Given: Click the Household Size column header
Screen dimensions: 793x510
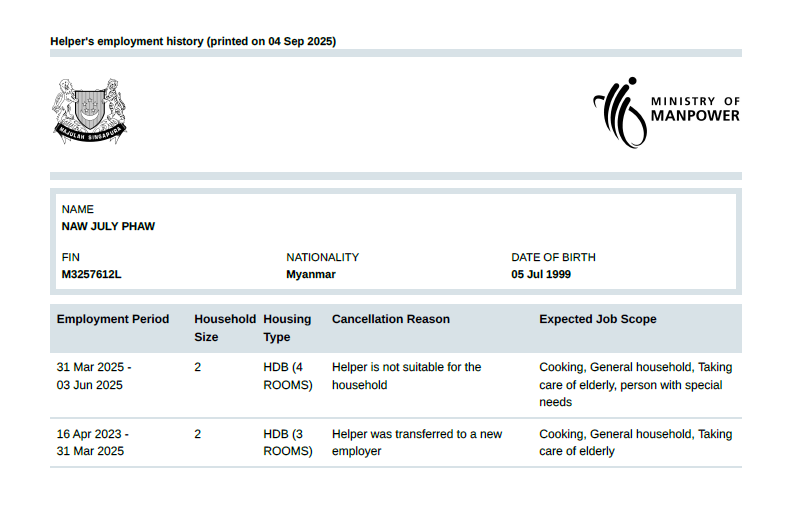Looking at the screenshot, I should (x=224, y=328).
